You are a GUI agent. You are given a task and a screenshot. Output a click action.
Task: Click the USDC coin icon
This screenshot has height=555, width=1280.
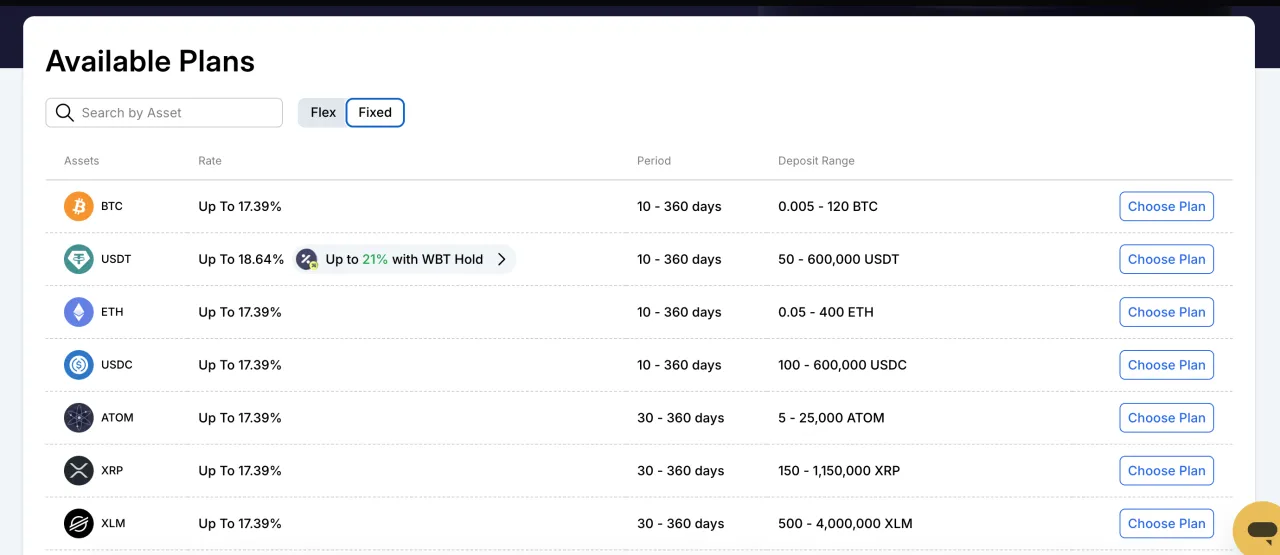(x=79, y=365)
